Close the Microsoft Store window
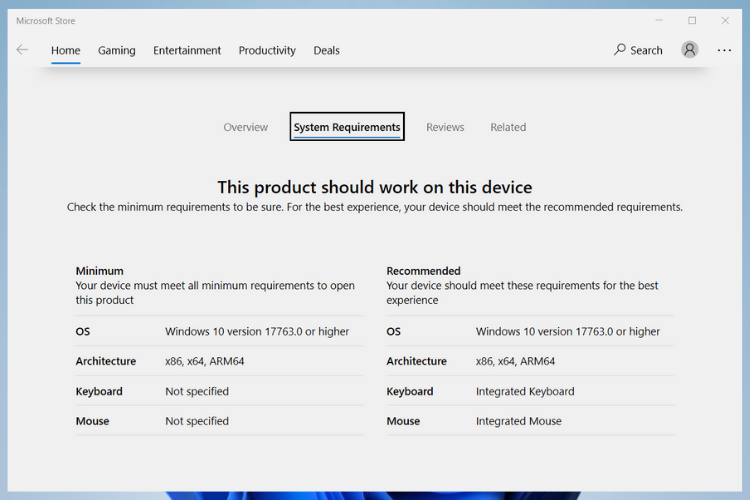 pos(725,20)
